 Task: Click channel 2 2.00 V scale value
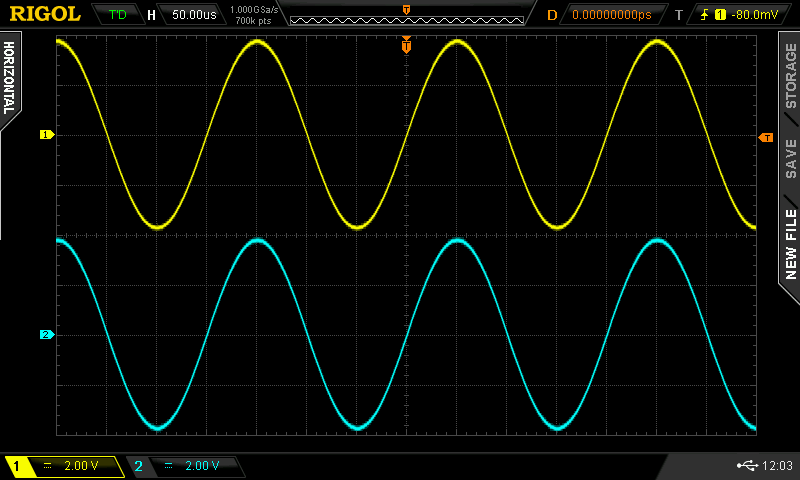pyautogui.click(x=202, y=466)
